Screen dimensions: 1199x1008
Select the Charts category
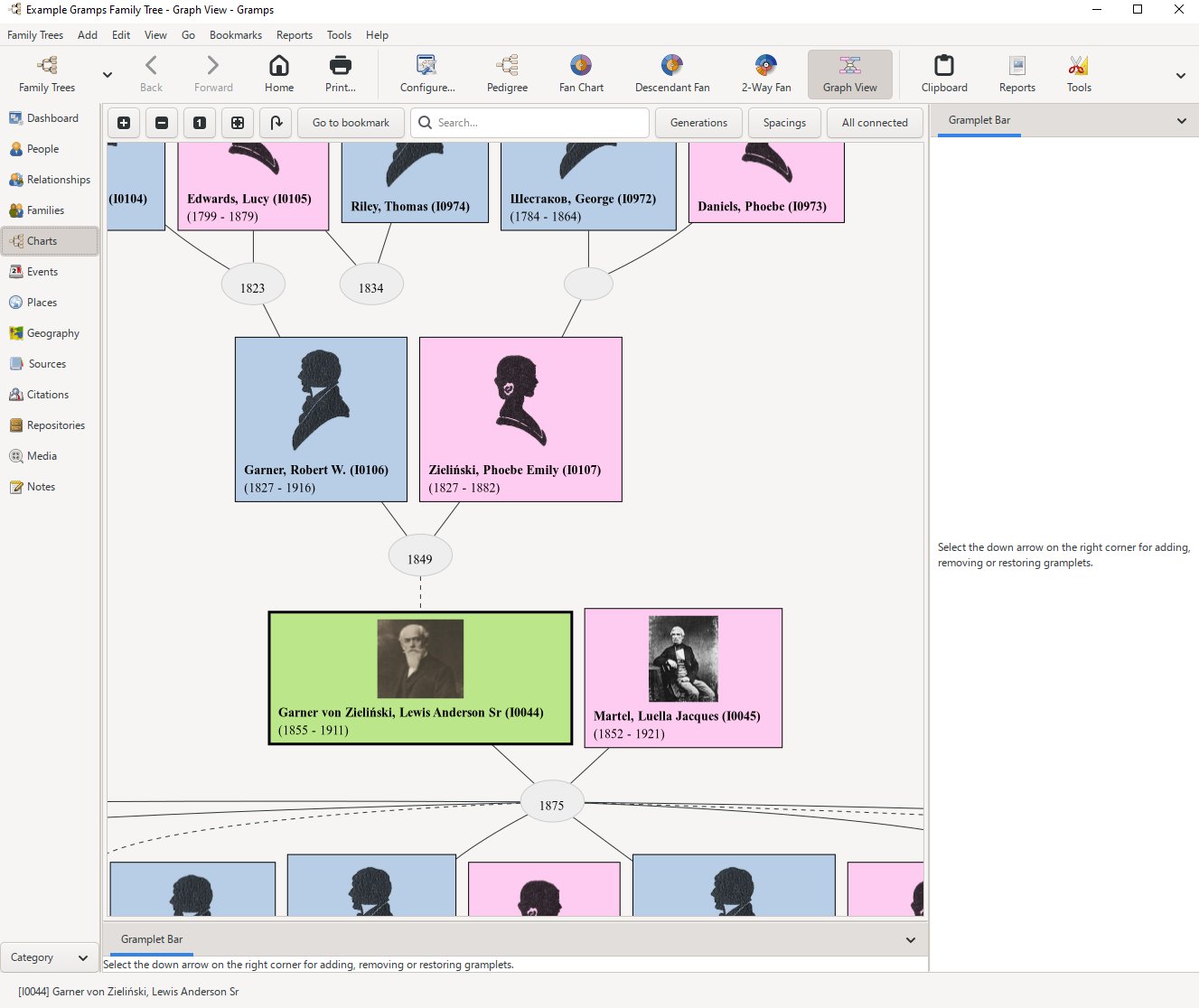50,241
